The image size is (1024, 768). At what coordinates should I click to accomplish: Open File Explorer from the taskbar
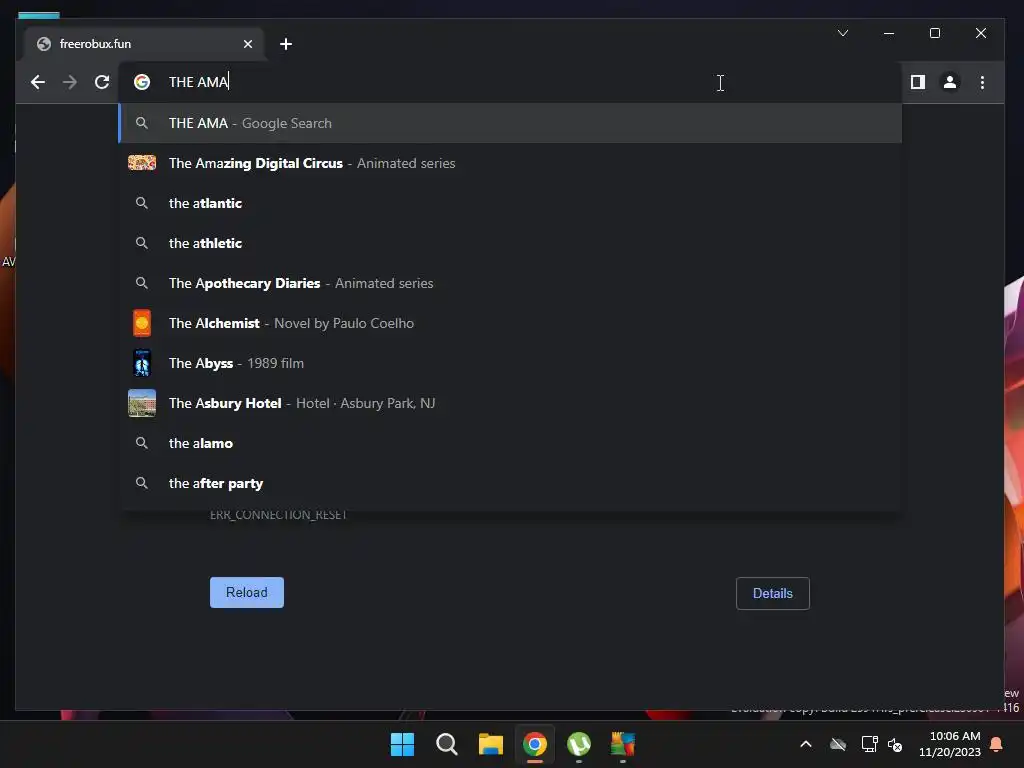490,744
